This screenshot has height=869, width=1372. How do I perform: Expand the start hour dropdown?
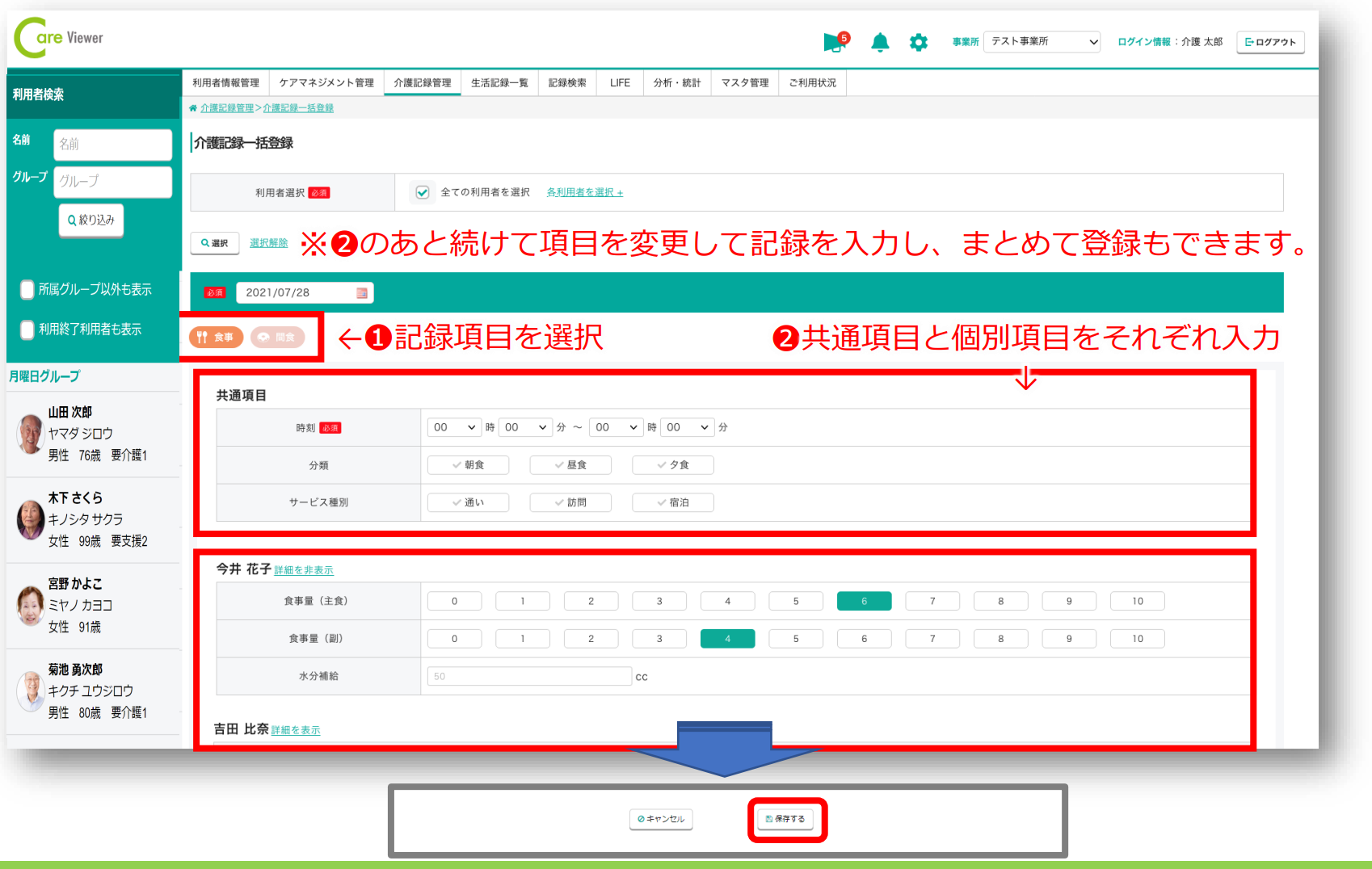(x=454, y=427)
